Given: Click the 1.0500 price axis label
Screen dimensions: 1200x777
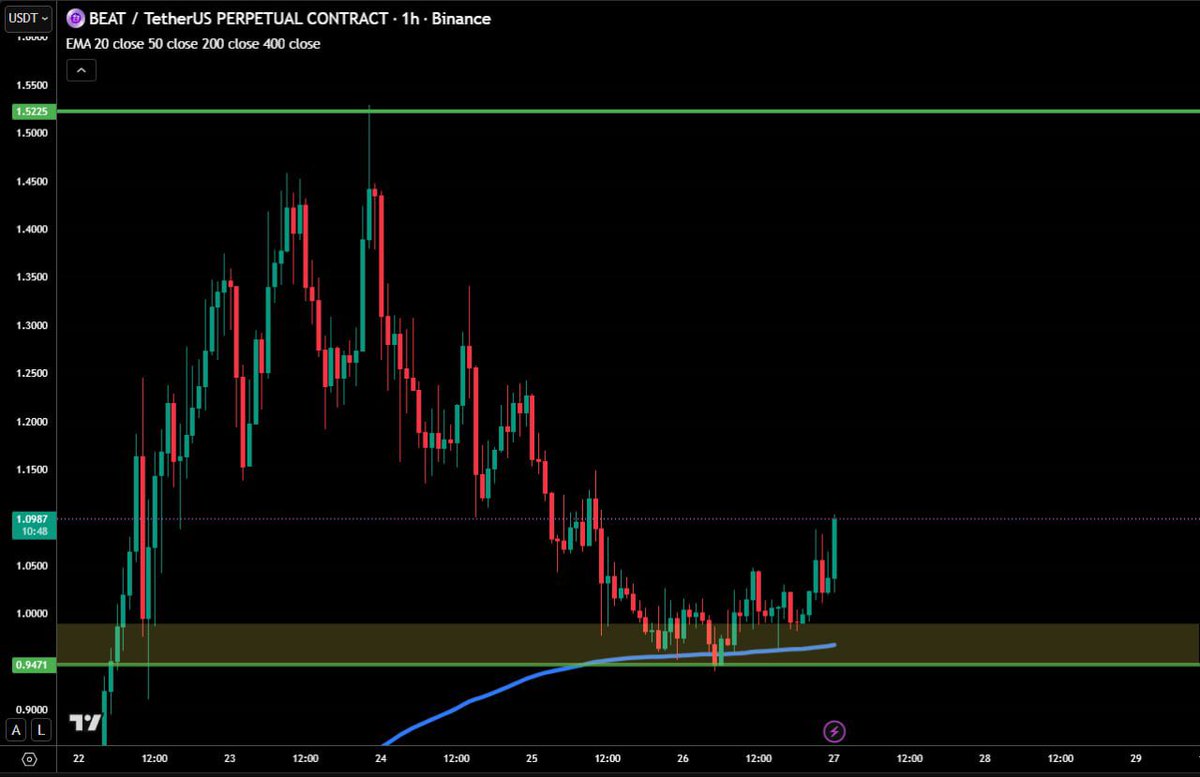Looking at the screenshot, I should pos(33,566).
